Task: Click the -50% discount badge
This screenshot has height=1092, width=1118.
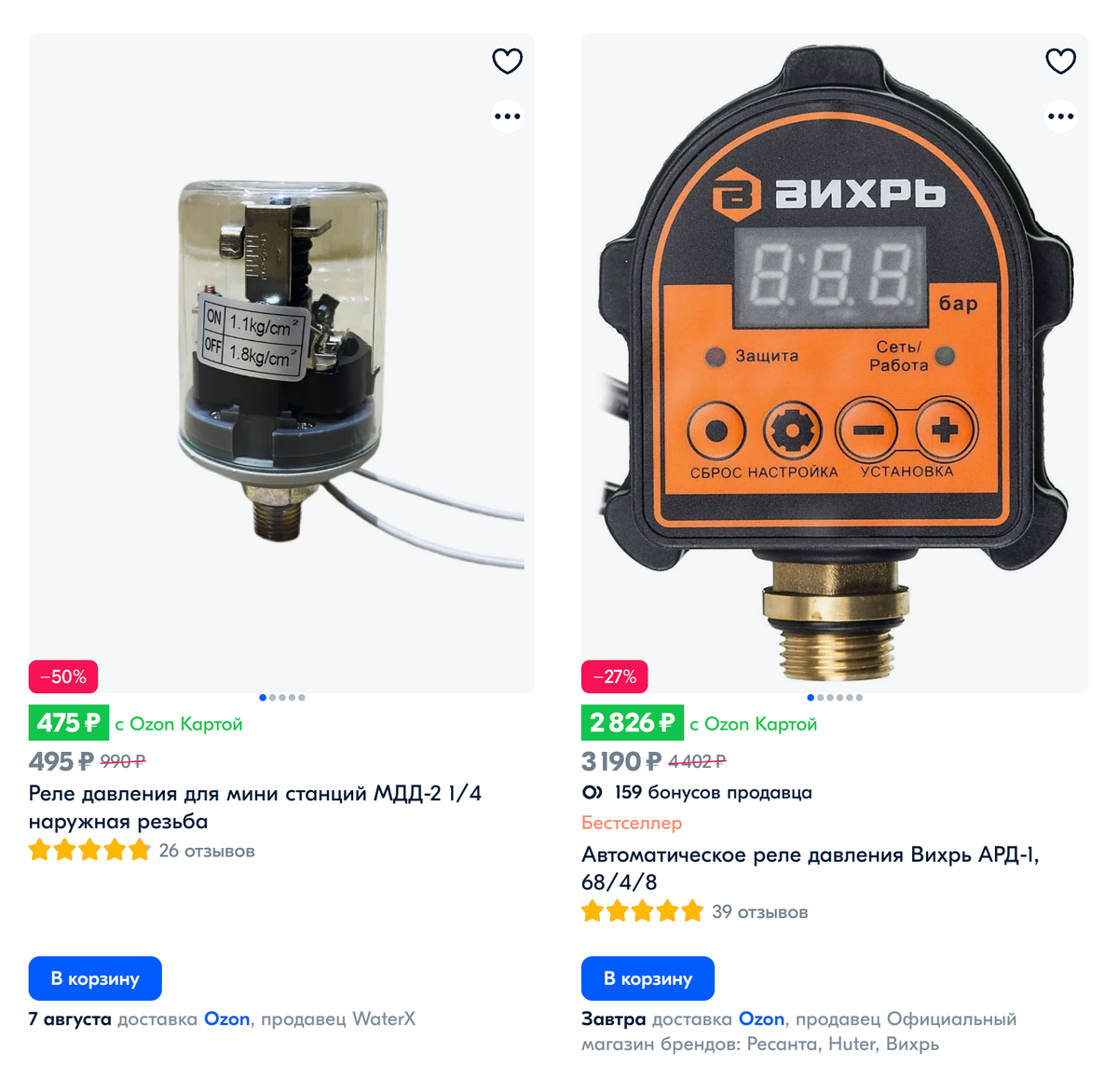Action: tap(63, 676)
